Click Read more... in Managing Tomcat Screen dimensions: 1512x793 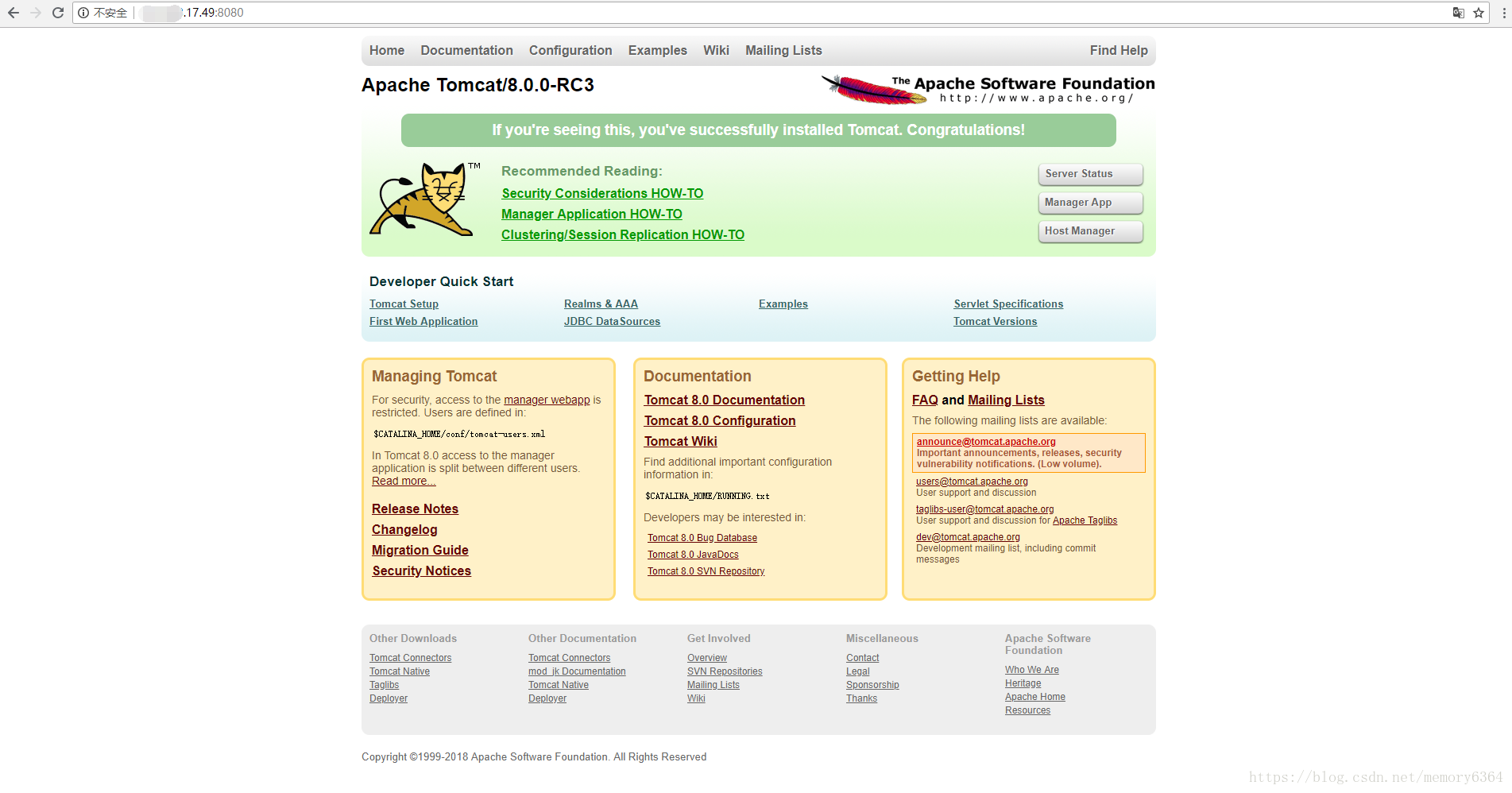coord(404,482)
